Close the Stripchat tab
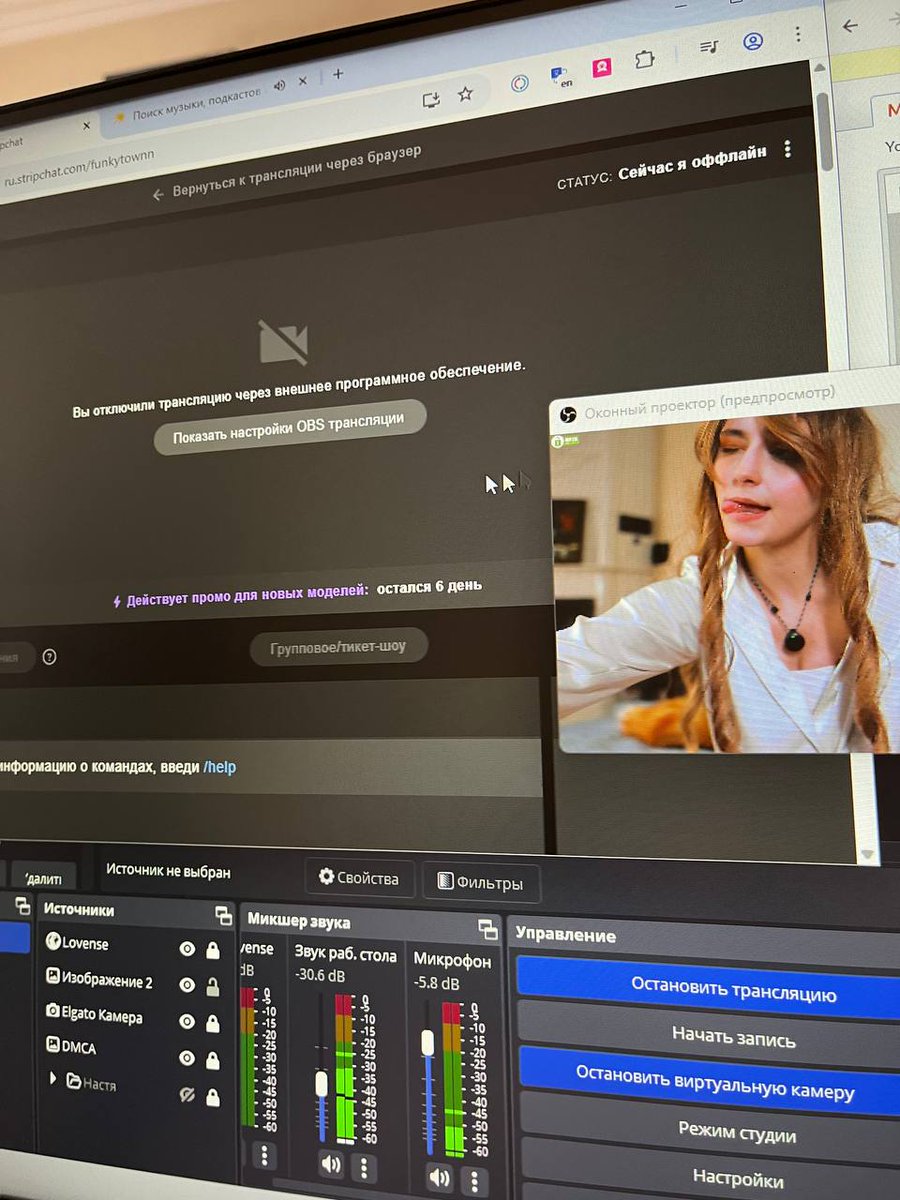This screenshot has width=900, height=1200. point(86,126)
